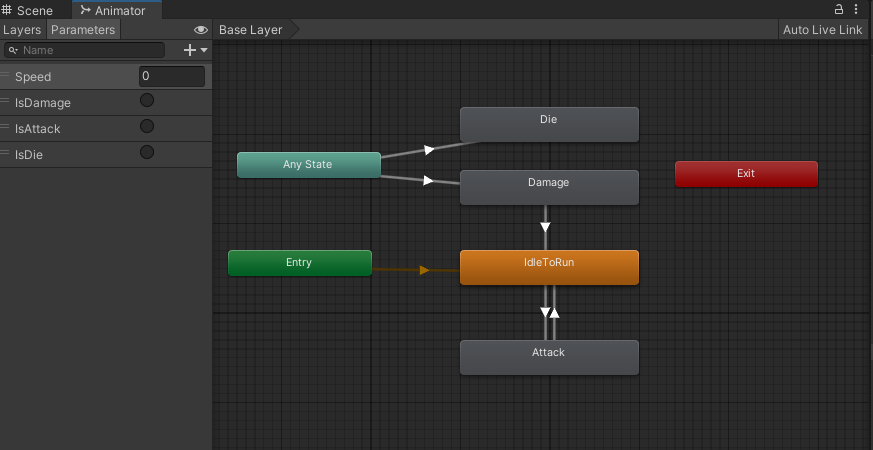Toggle the IsDie trigger radio button
Image resolution: width=873 pixels, height=450 pixels.
[147, 152]
